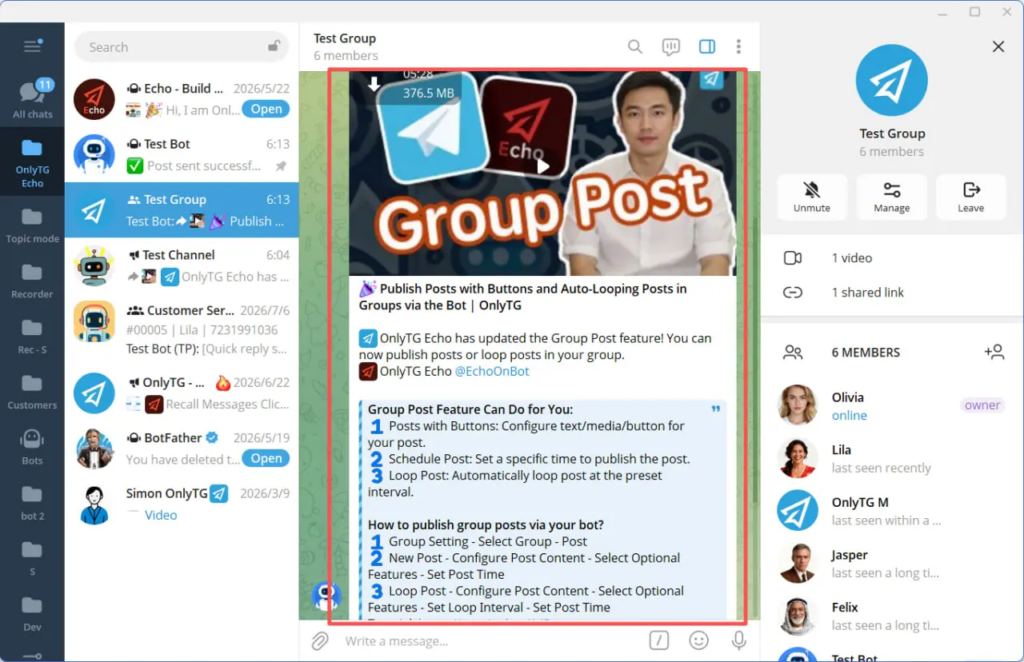Click the 6 MEMBERS header
Viewport: 1024px width, 662px height.
click(x=865, y=353)
